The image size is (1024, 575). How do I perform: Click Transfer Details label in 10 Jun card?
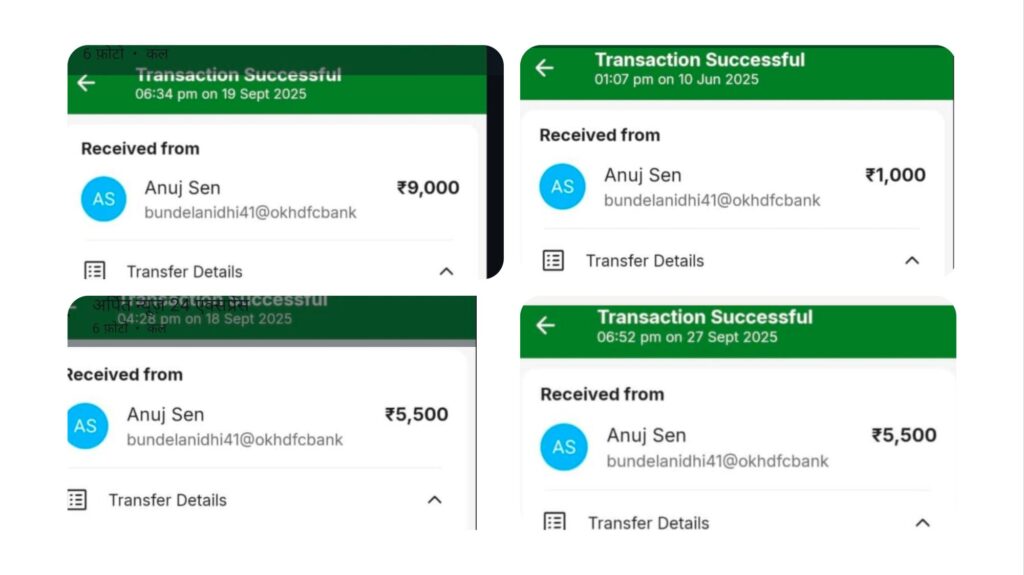coord(645,260)
